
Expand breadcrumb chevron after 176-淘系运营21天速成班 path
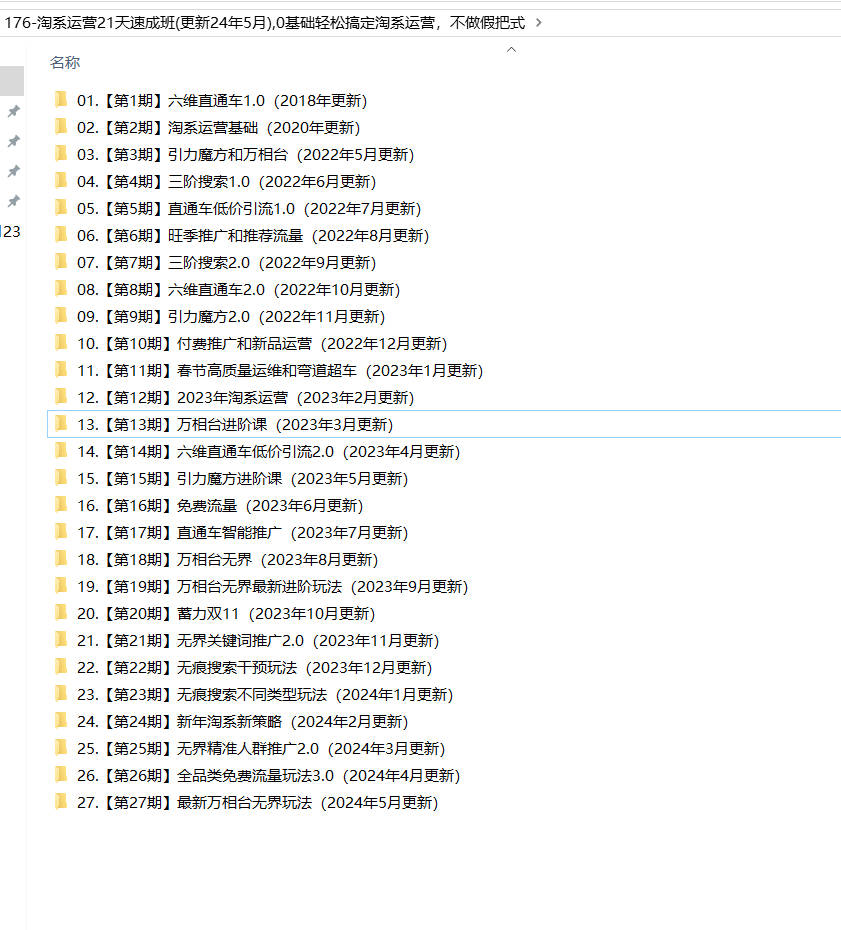[x=539, y=23]
